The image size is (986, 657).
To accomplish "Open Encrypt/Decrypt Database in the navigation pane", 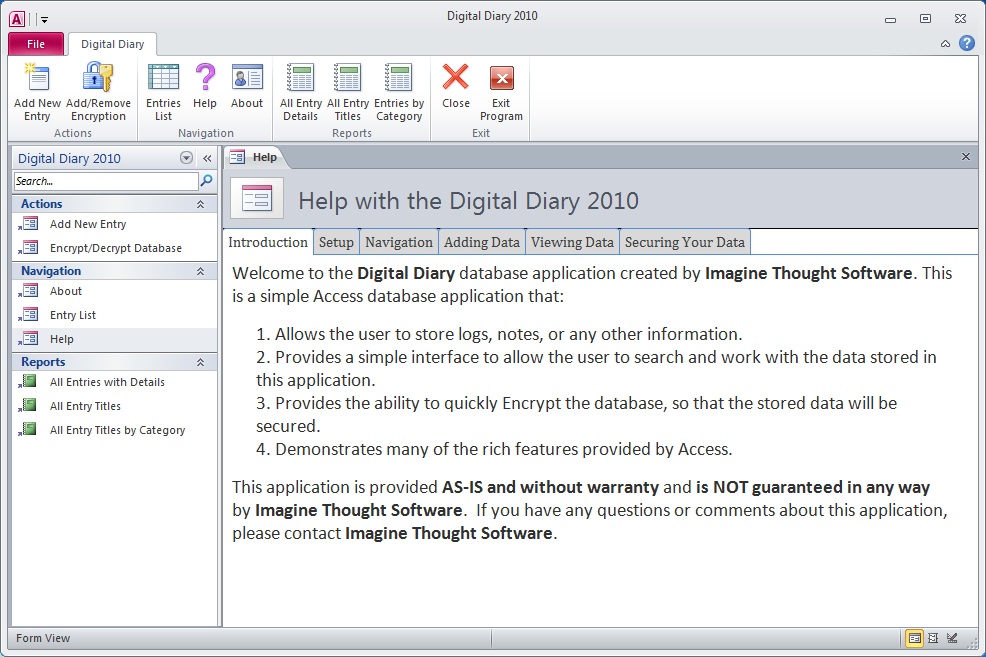I will pyautogui.click(x=114, y=248).
